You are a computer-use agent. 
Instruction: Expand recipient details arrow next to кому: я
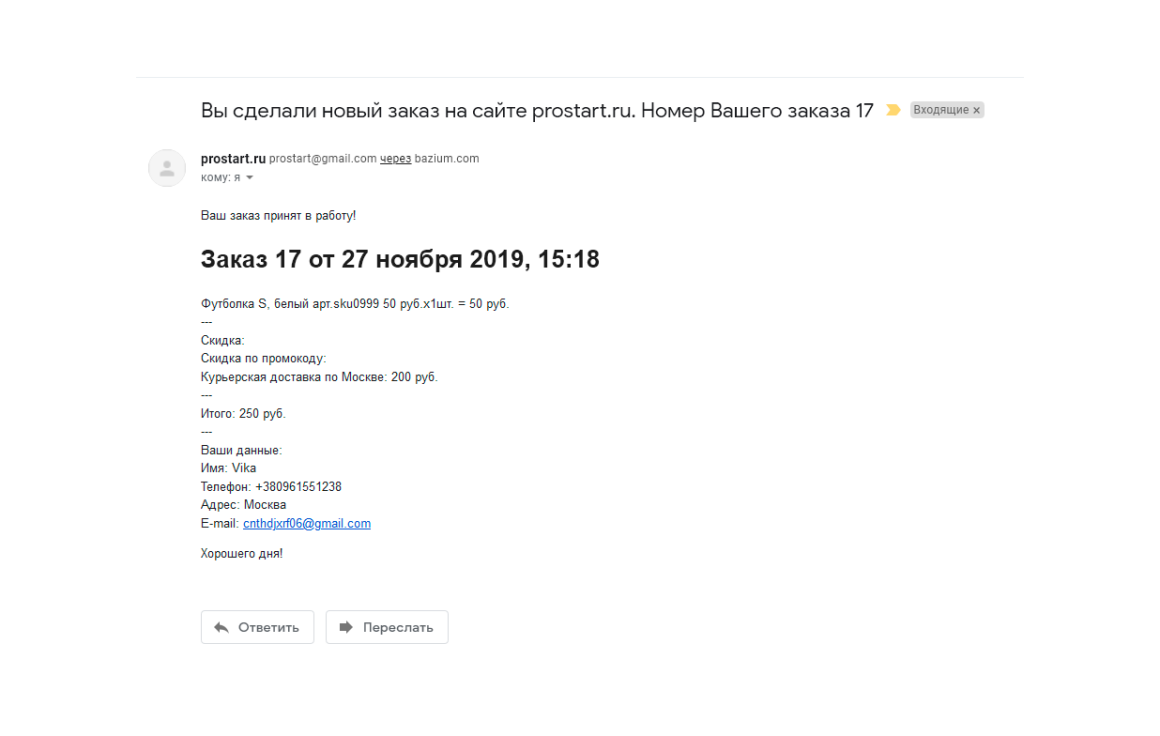[x=249, y=178]
